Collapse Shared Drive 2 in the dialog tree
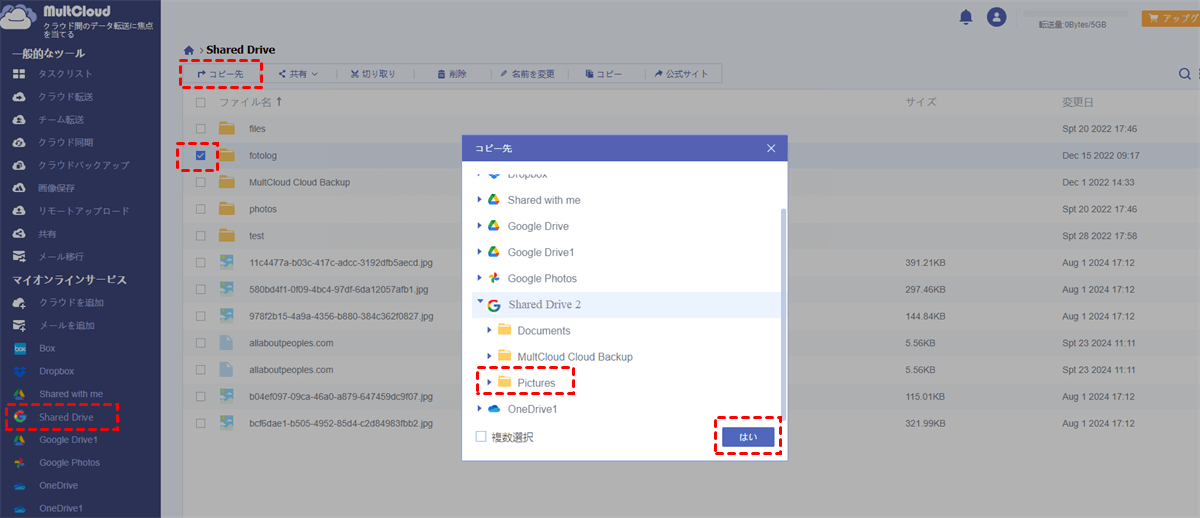The height and width of the screenshot is (518, 1200). [480, 303]
